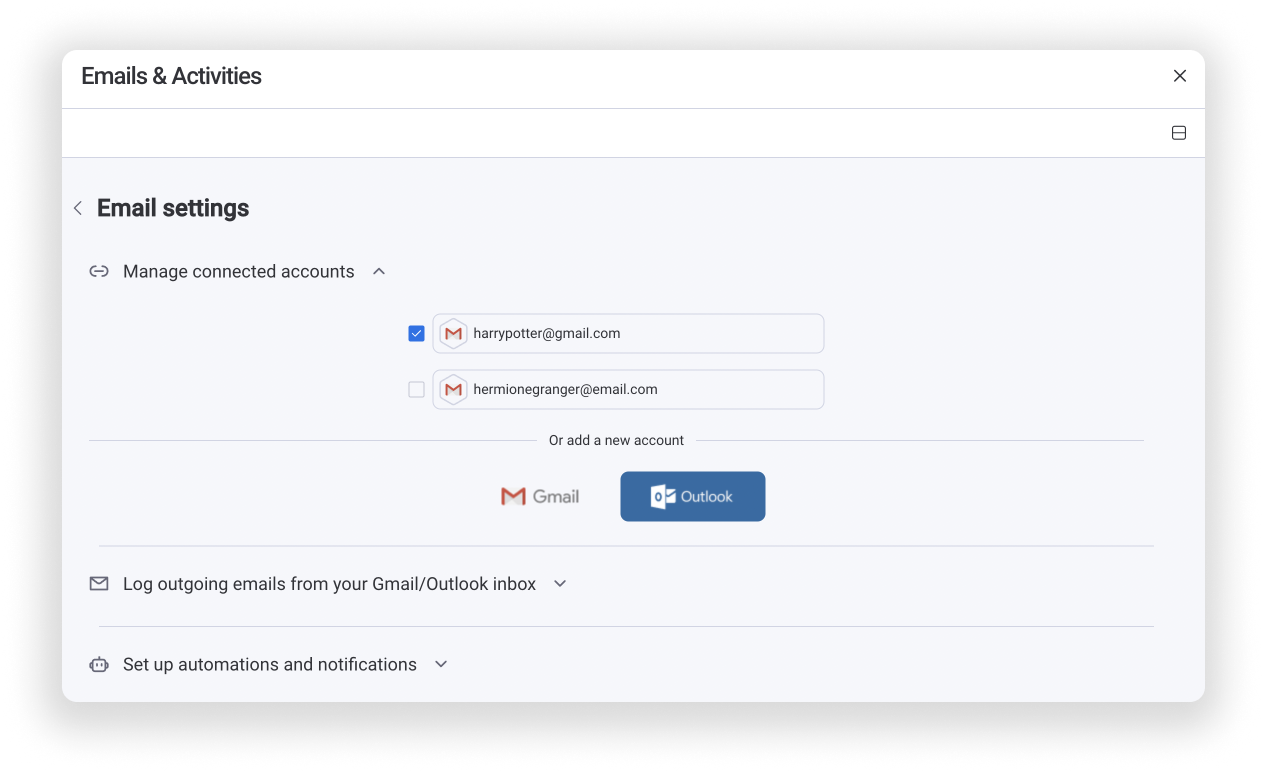Click the link icon beside Manage connected accounts

(98, 271)
